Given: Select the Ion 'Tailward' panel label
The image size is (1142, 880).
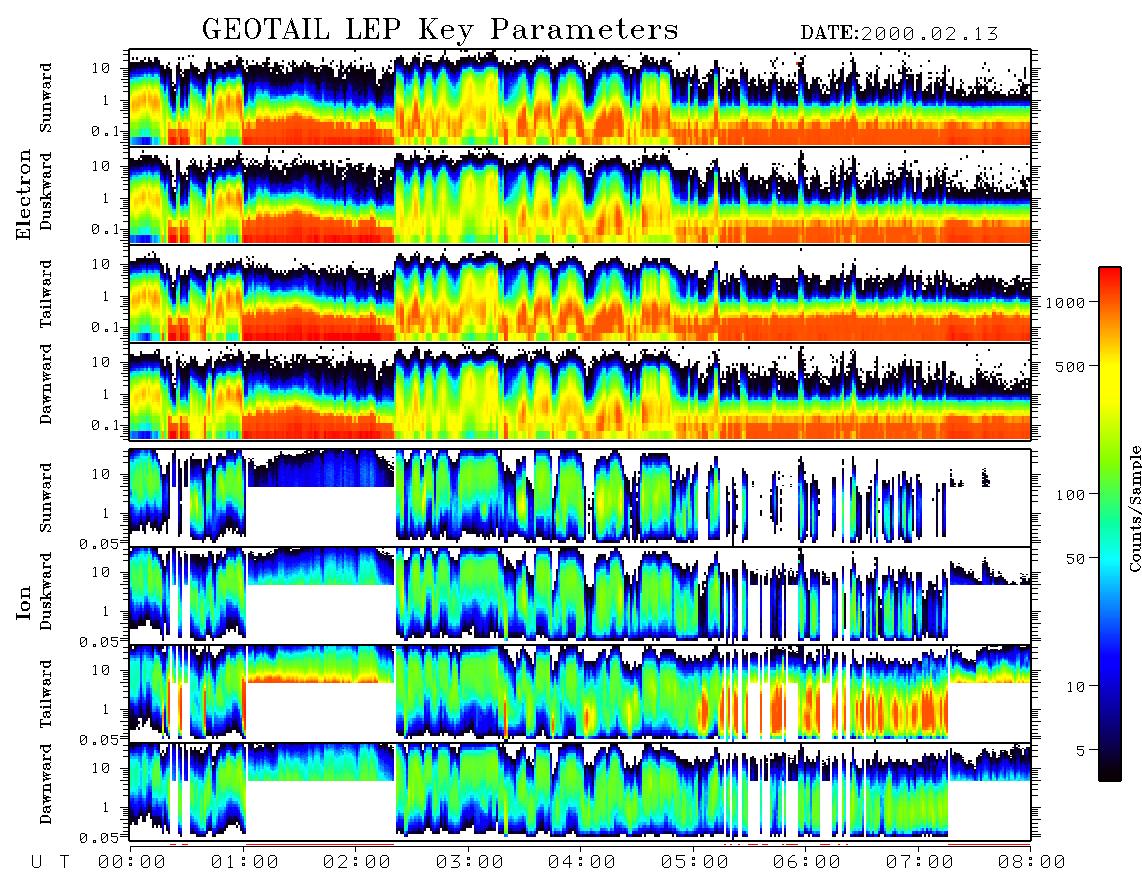Looking at the screenshot, I should coord(46,693).
